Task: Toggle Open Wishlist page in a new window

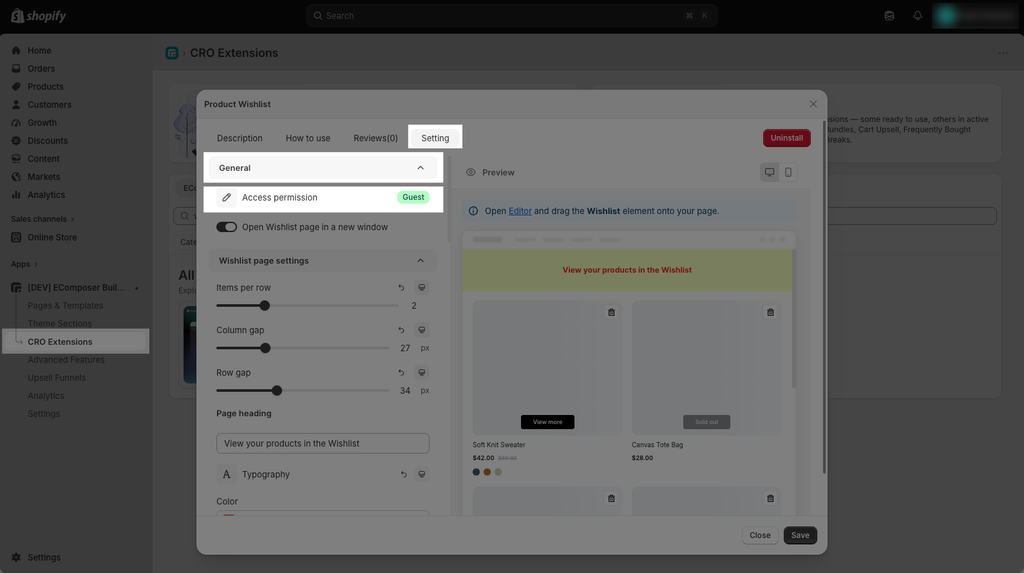Action: coord(227,227)
